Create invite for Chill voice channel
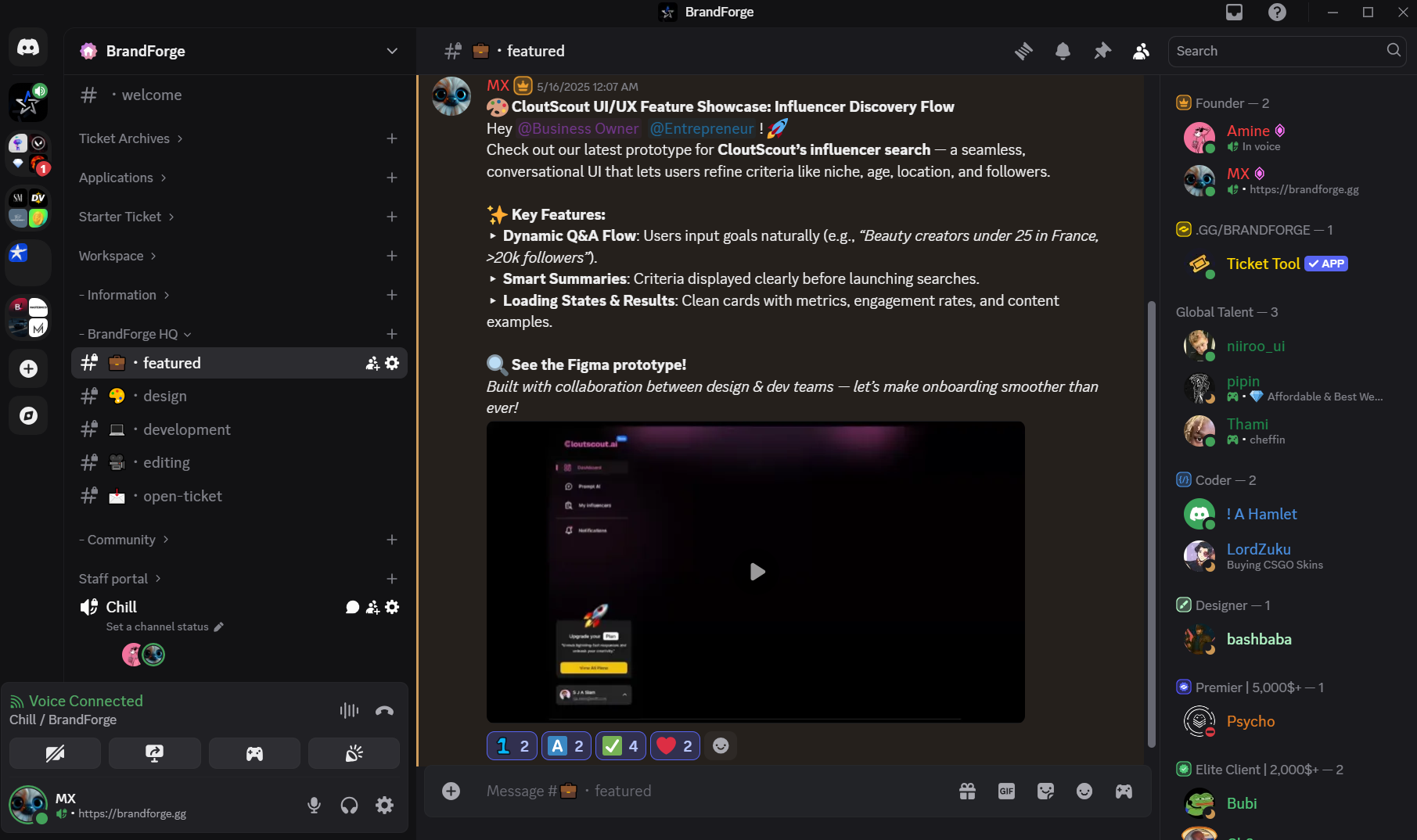The image size is (1417, 840). click(x=372, y=607)
